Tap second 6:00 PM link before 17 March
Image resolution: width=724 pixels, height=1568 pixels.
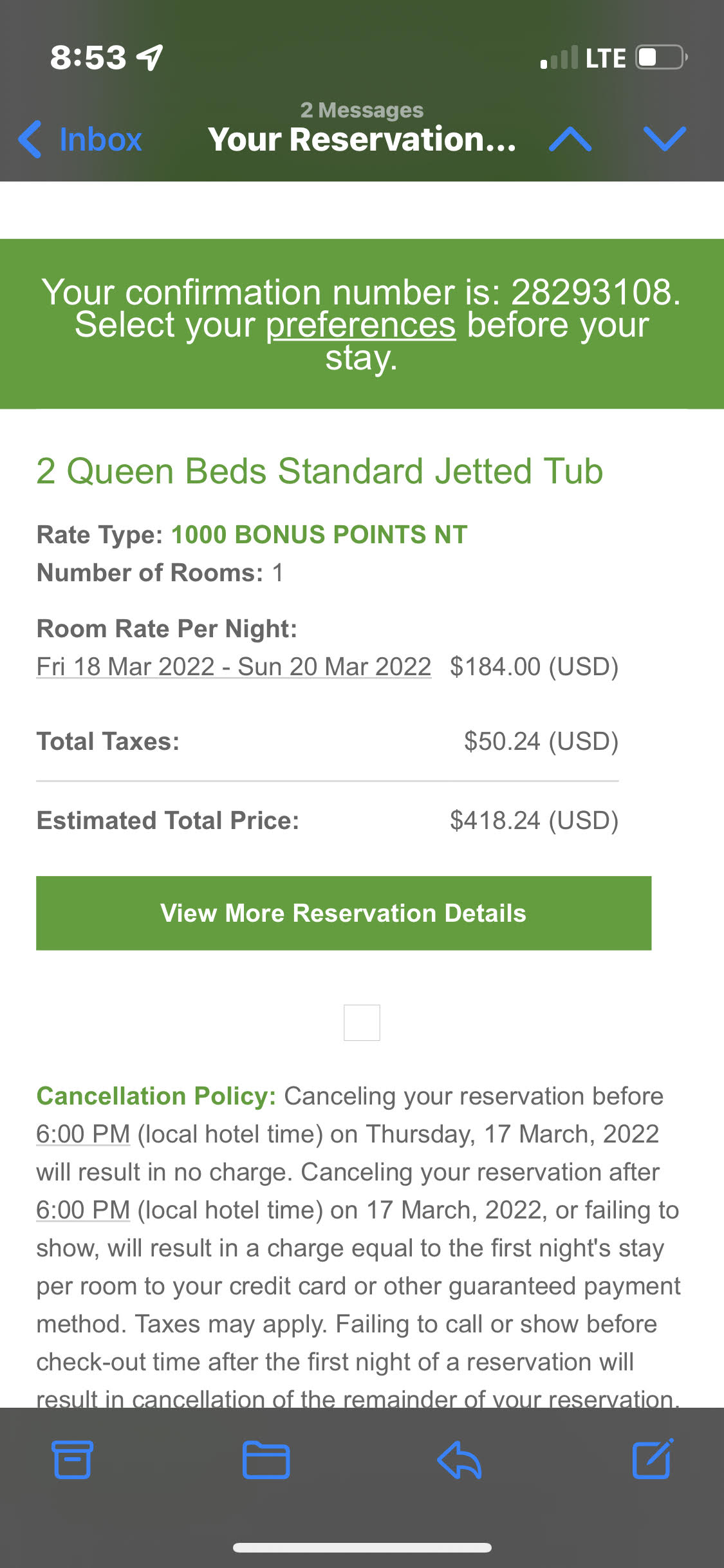(x=83, y=1209)
